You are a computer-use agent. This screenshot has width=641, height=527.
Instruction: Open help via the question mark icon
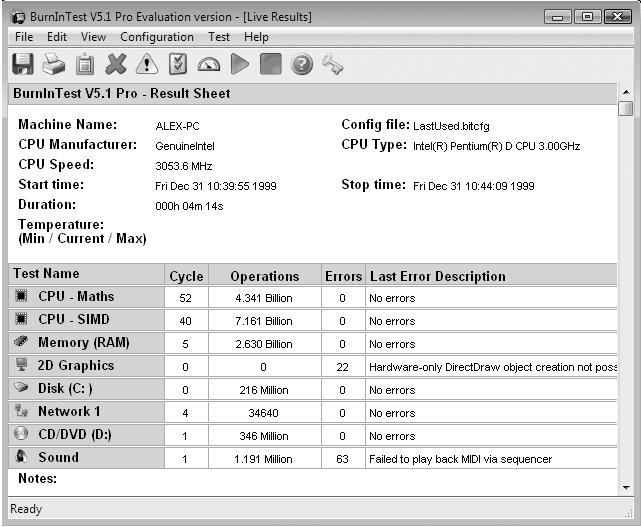(x=301, y=65)
